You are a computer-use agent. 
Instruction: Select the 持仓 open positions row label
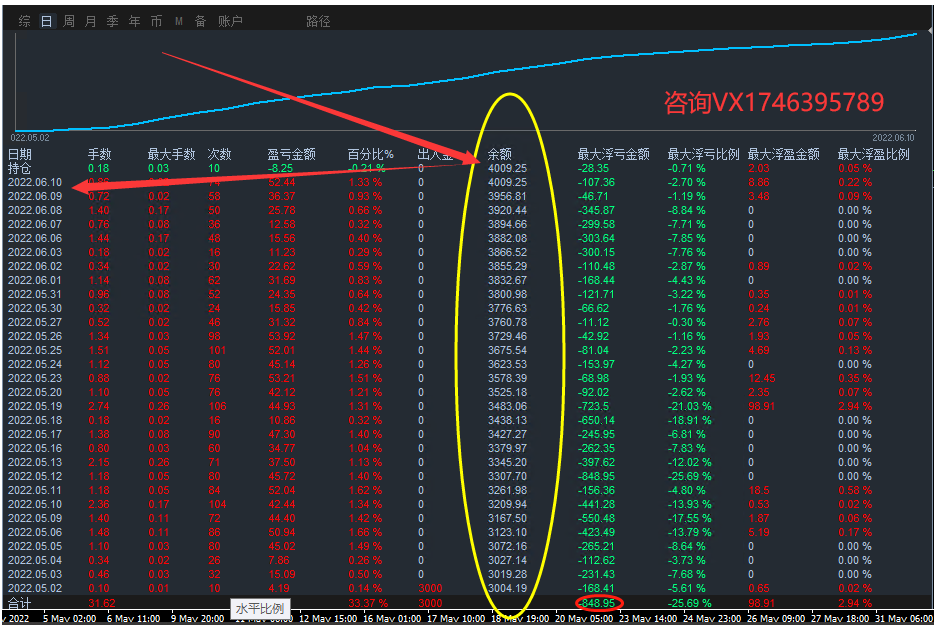click(20, 169)
